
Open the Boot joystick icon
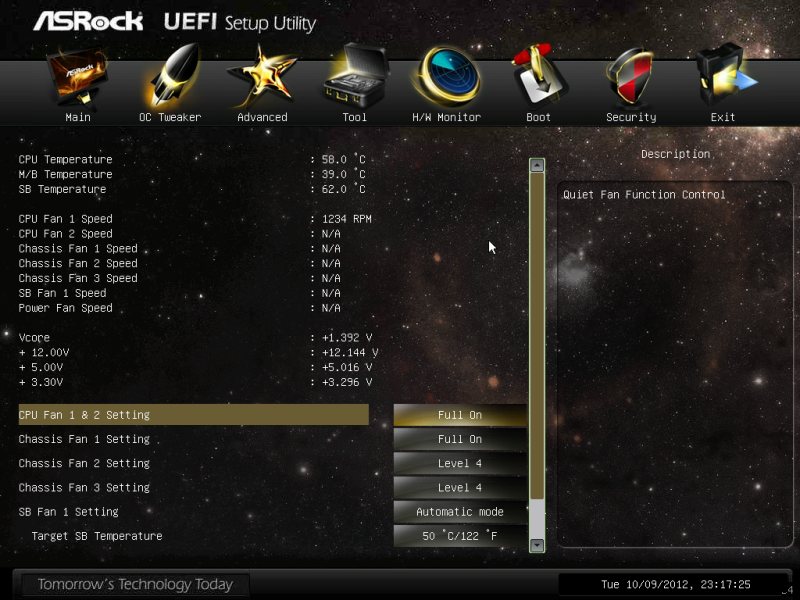[x=539, y=77]
